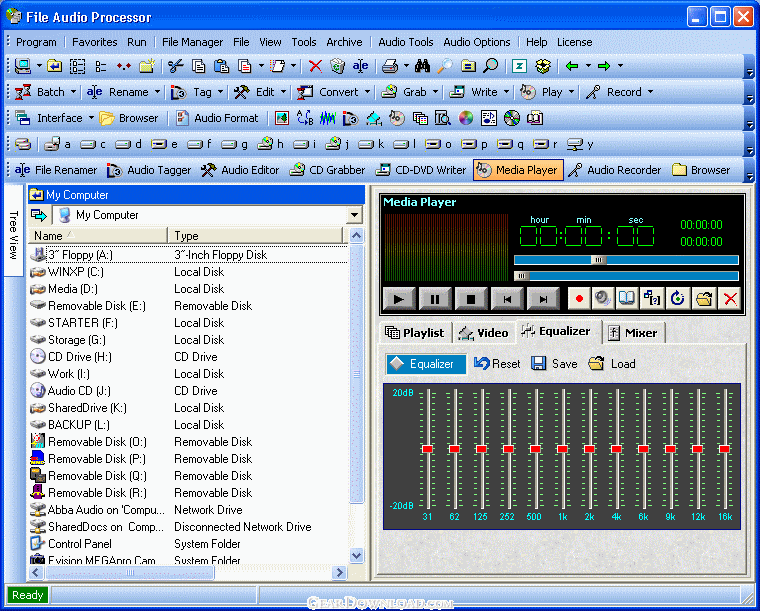Viewport: 760px width, 611px height.
Task: Click the green Forward arrow
Action: coord(604,66)
